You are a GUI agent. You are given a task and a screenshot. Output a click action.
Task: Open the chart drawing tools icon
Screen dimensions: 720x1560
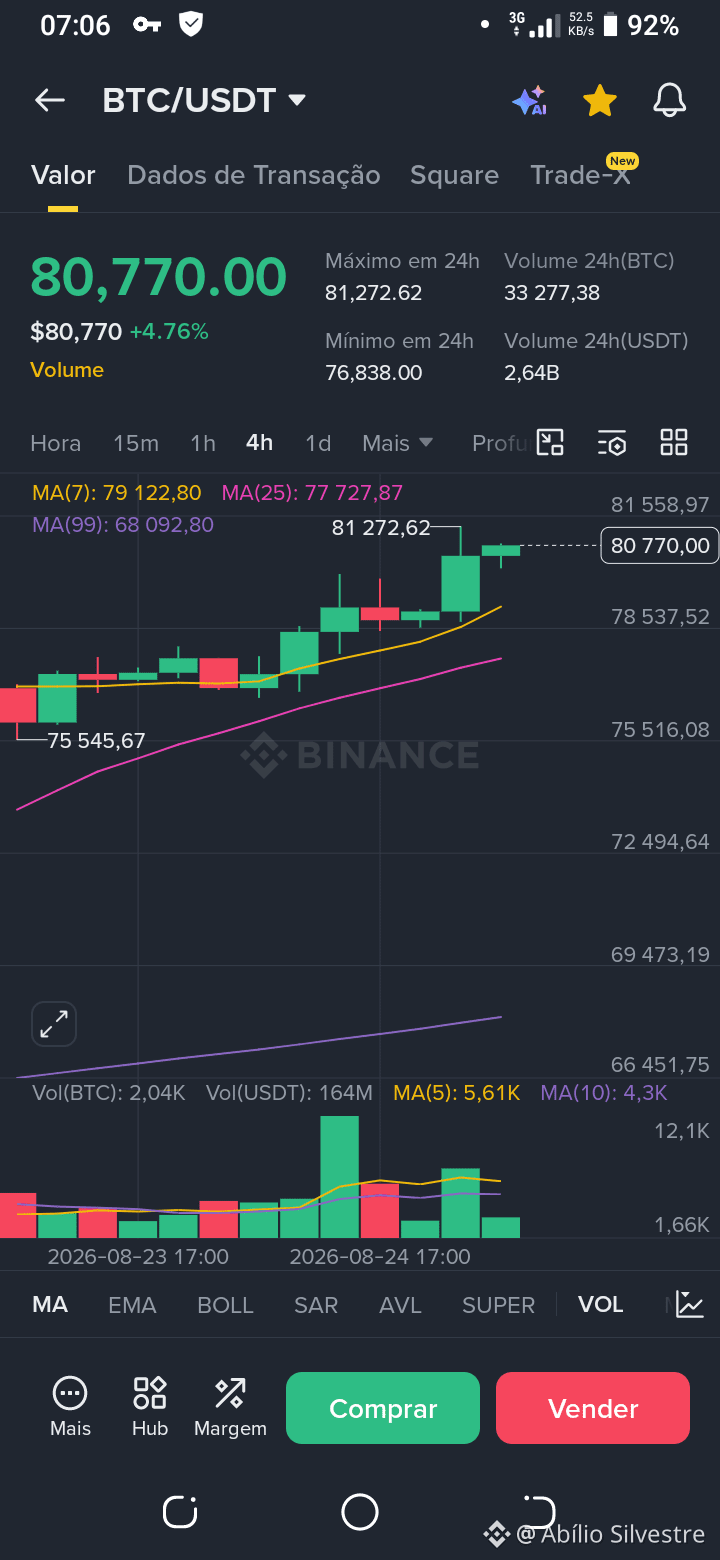(551, 442)
